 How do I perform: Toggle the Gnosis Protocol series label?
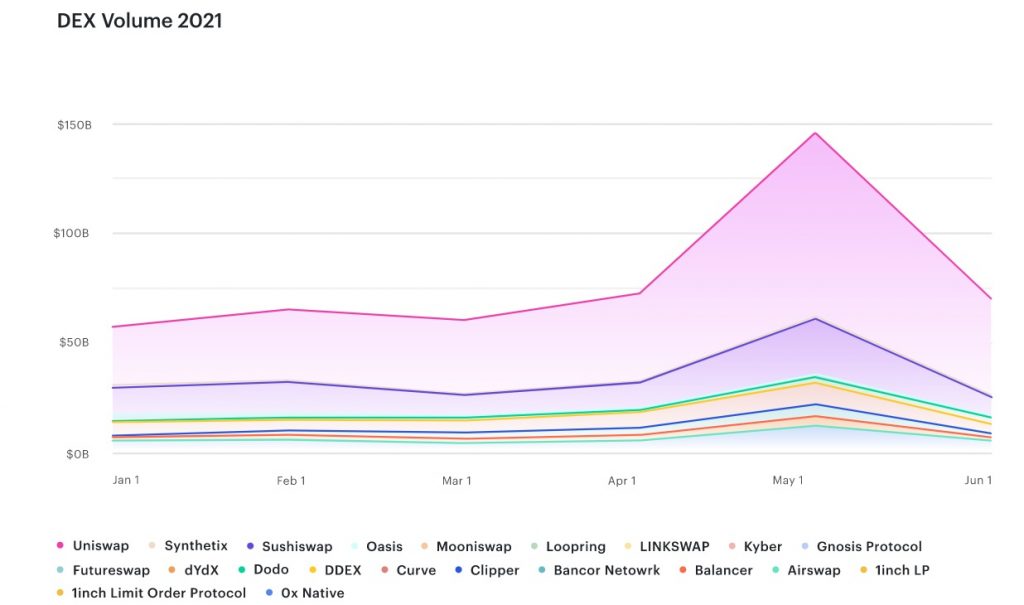[869, 546]
